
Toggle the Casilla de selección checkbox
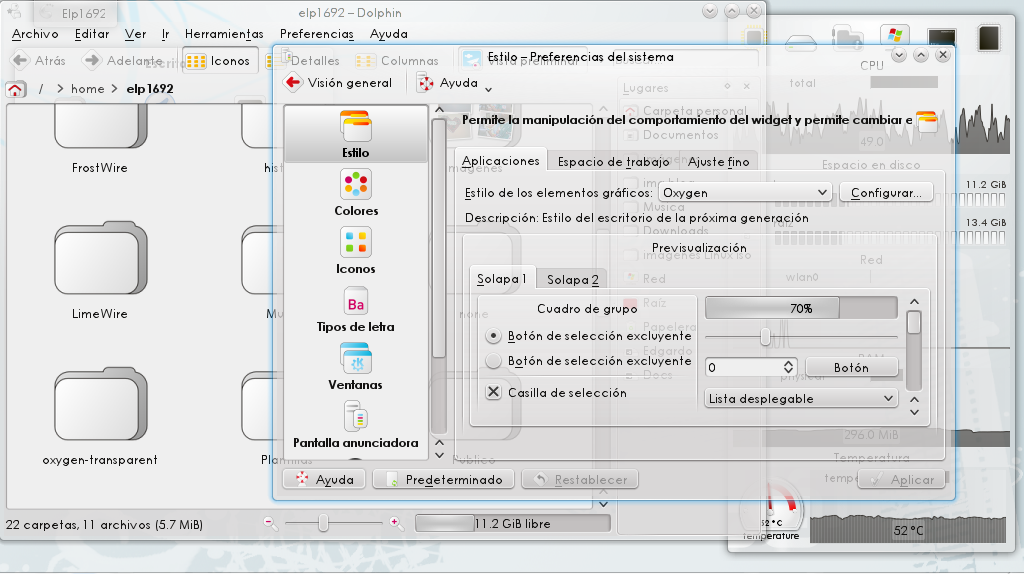[493, 392]
